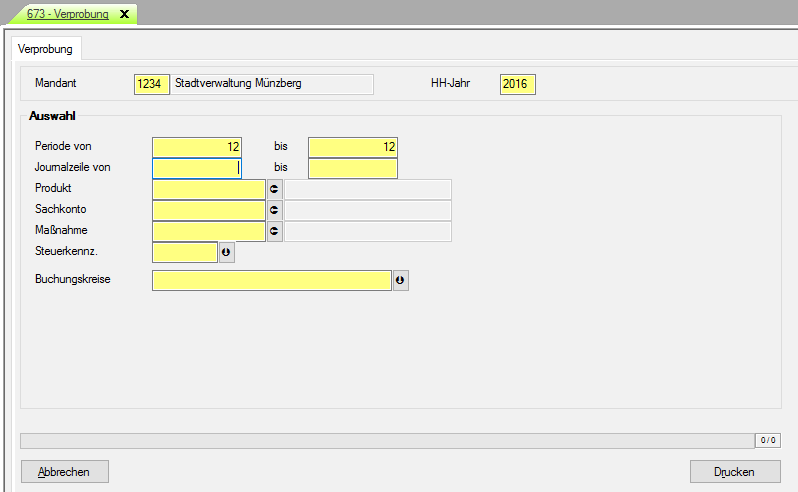Open the Sachkonto lookup icon
Viewport: 798px width, 492px height.
coord(274,210)
